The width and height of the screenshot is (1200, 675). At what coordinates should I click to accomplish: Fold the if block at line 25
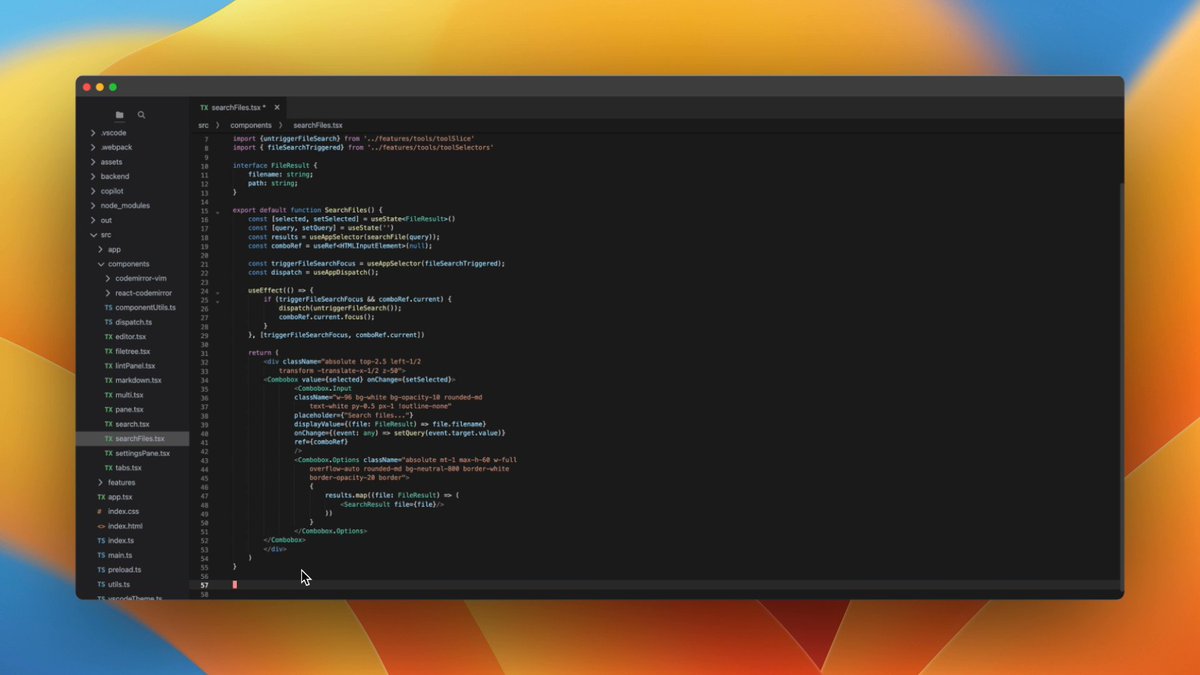click(x=217, y=300)
